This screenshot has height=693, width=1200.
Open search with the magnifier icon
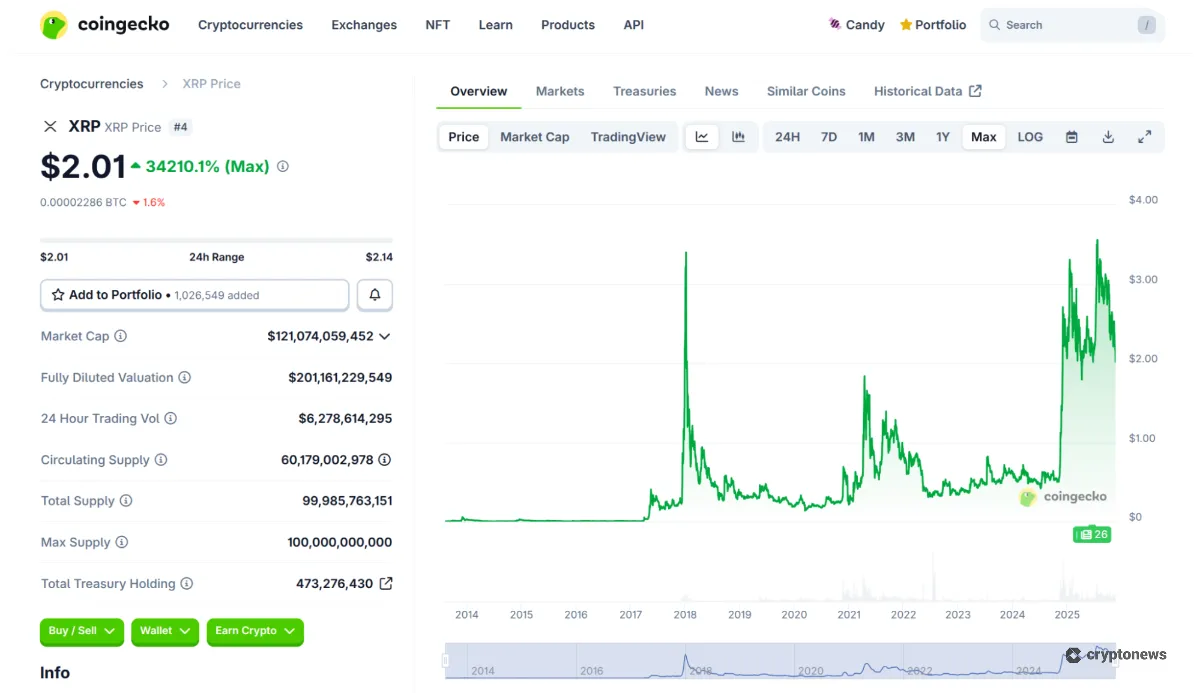994,25
